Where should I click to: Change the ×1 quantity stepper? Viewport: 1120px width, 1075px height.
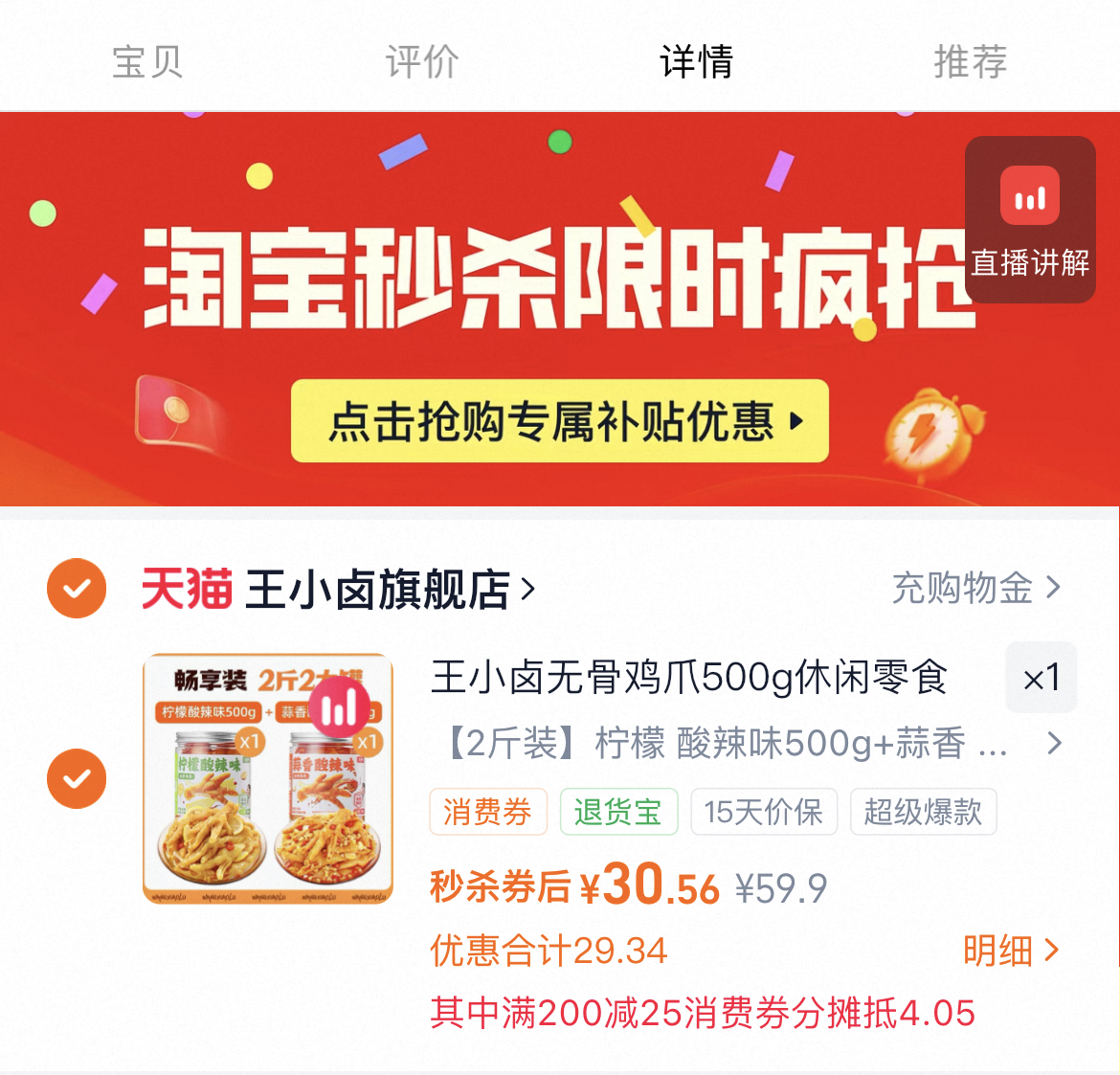[x=1041, y=677]
